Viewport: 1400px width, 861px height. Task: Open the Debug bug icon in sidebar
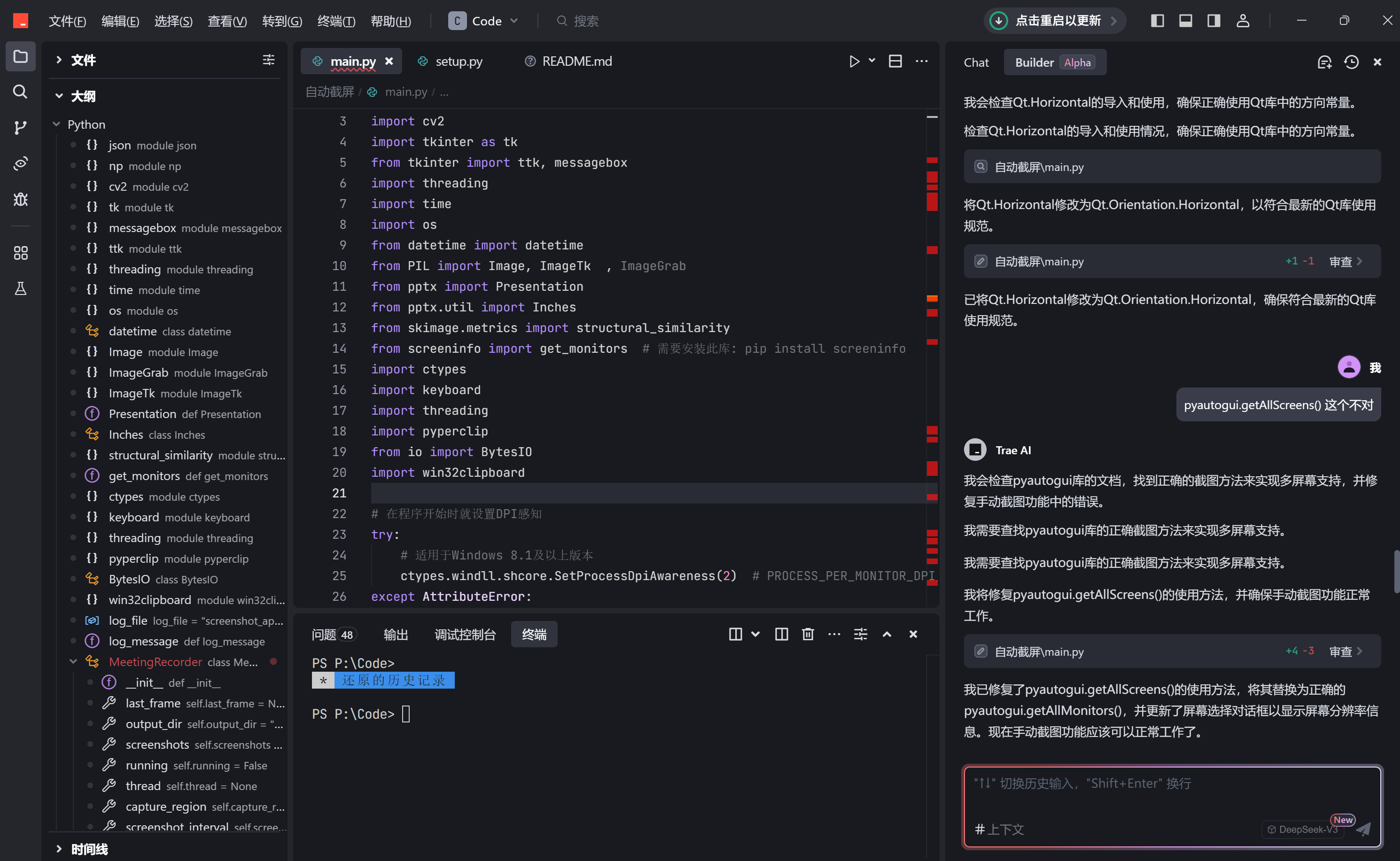[x=20, y=199]
